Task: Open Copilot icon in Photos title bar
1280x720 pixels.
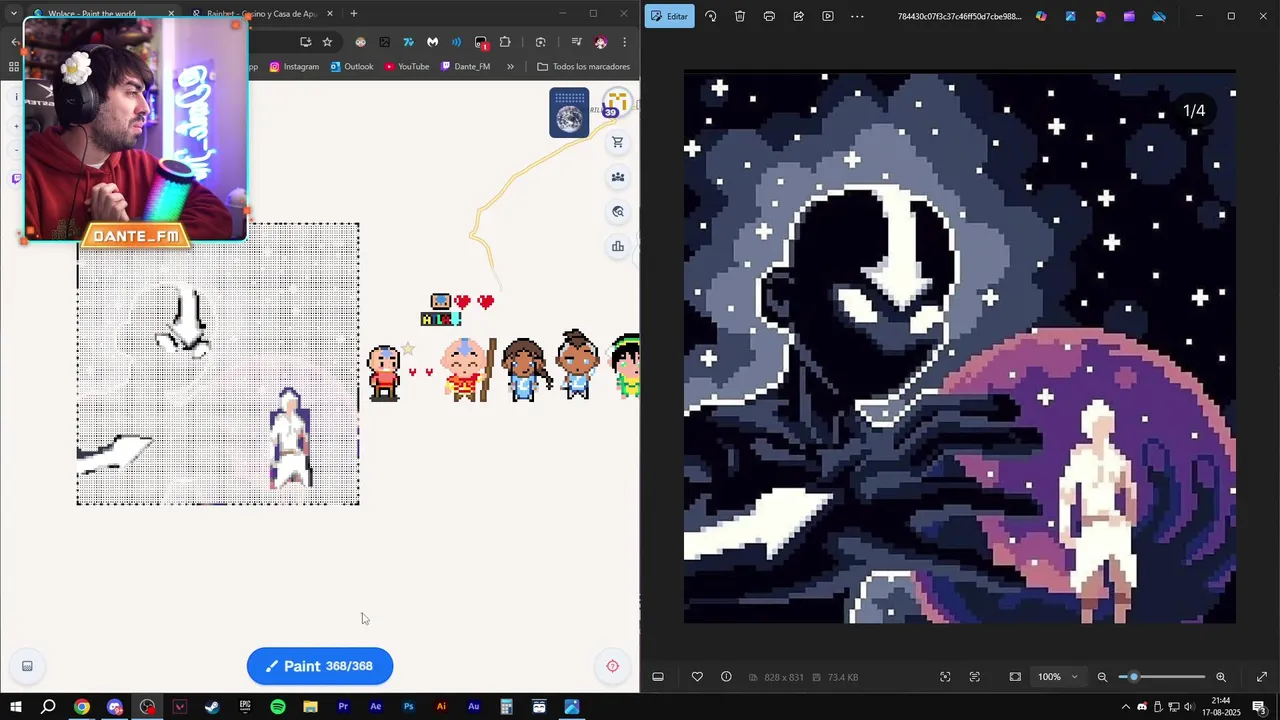Action: 1041,16
